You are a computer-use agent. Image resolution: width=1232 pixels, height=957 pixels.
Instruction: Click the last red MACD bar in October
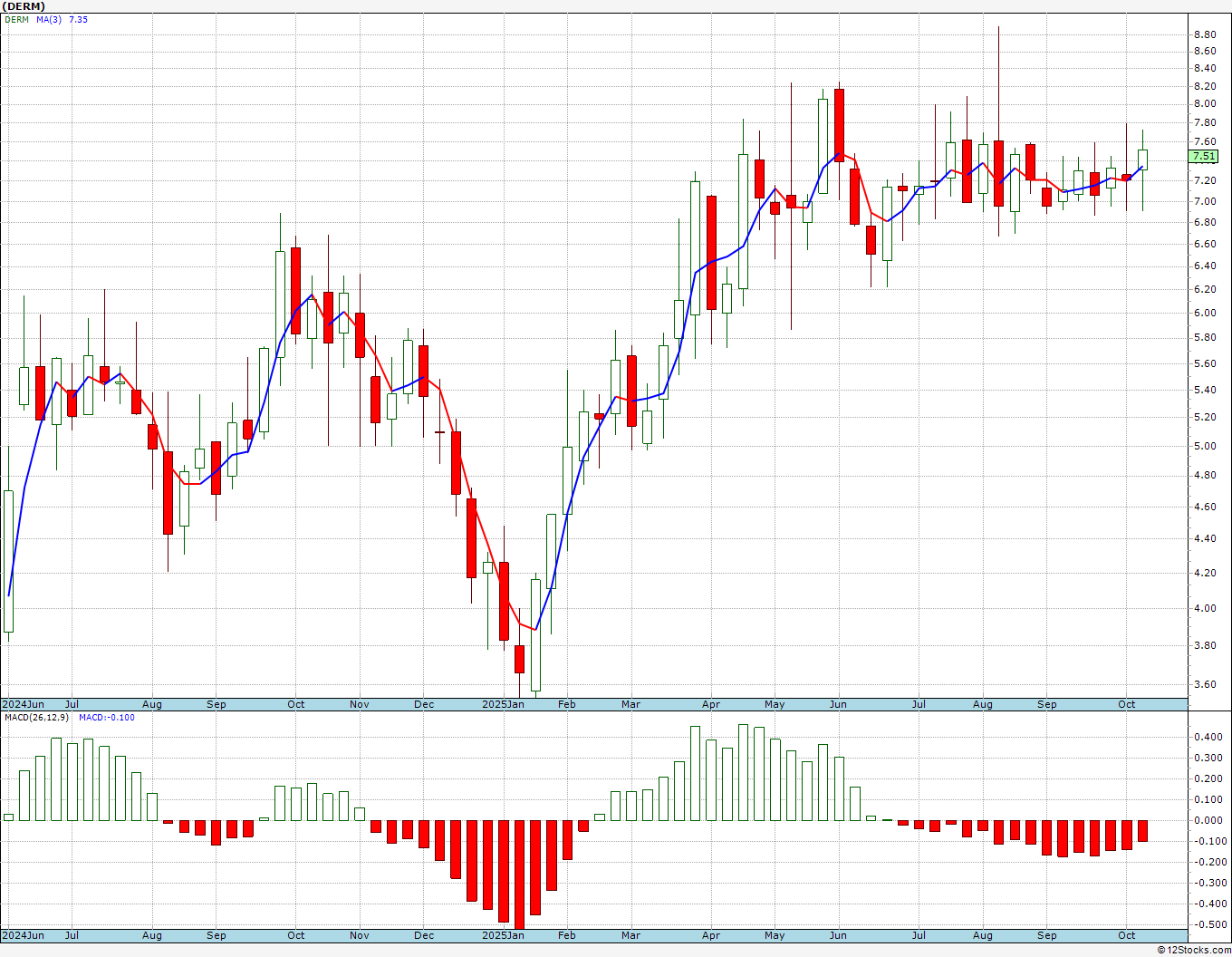tap(1142, 831)
